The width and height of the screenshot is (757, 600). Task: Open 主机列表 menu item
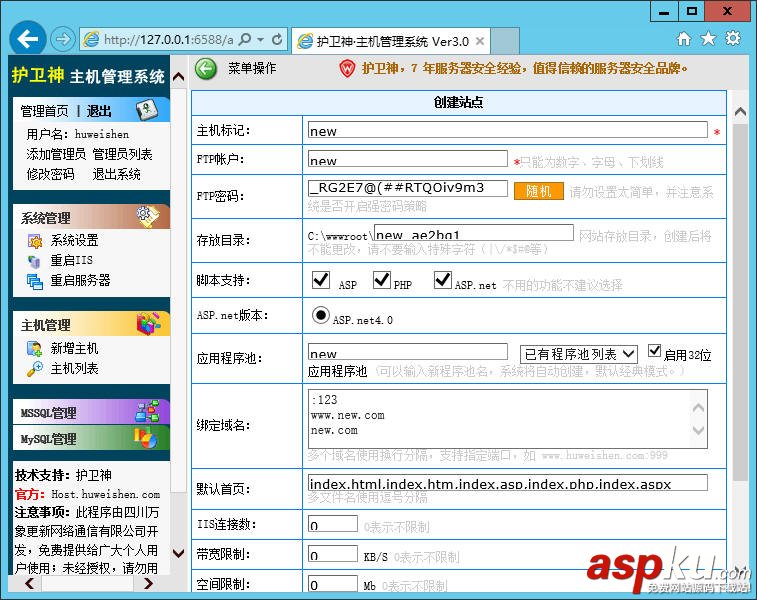click(74, 369)
